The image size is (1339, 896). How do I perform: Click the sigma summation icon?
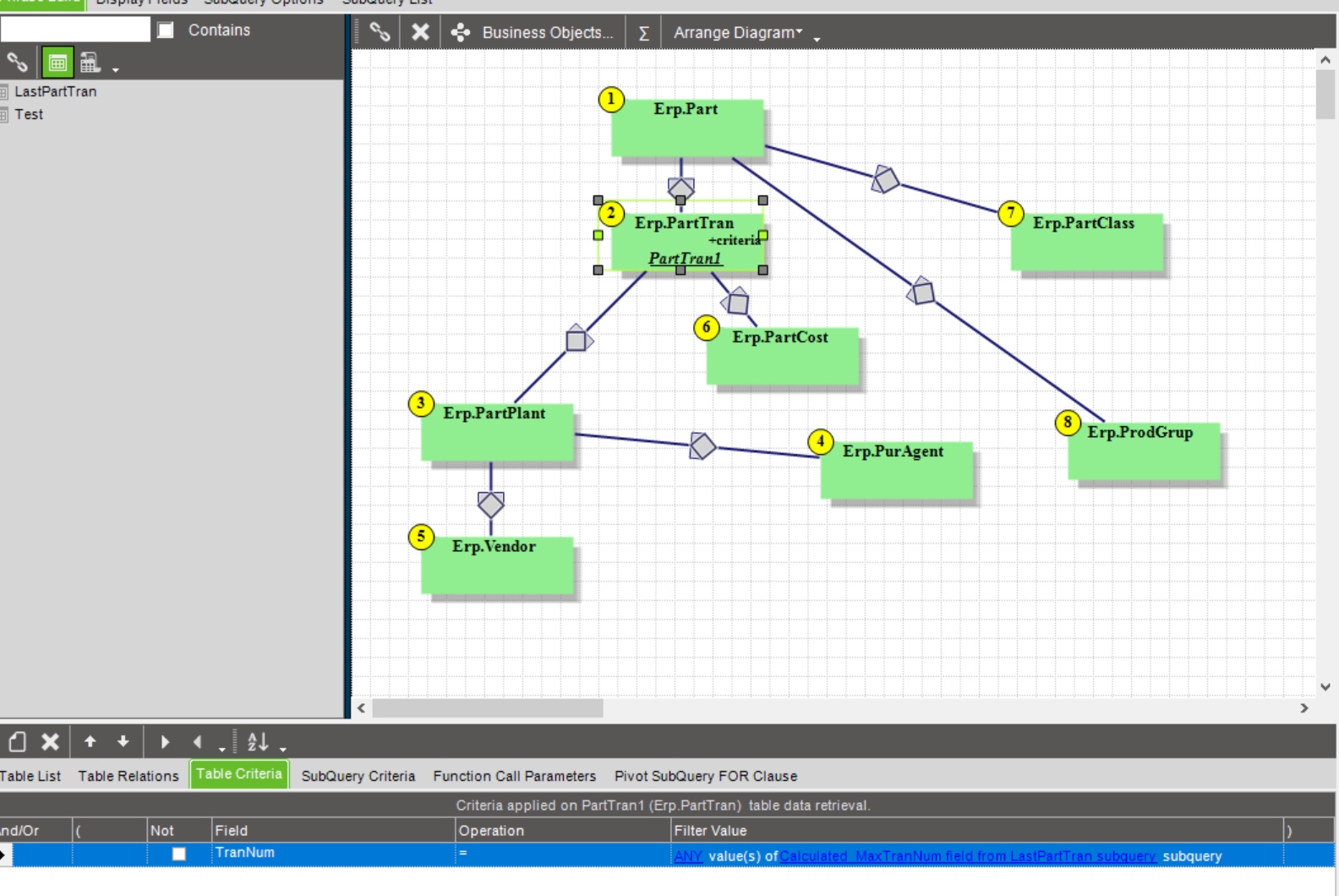(643, 33)
